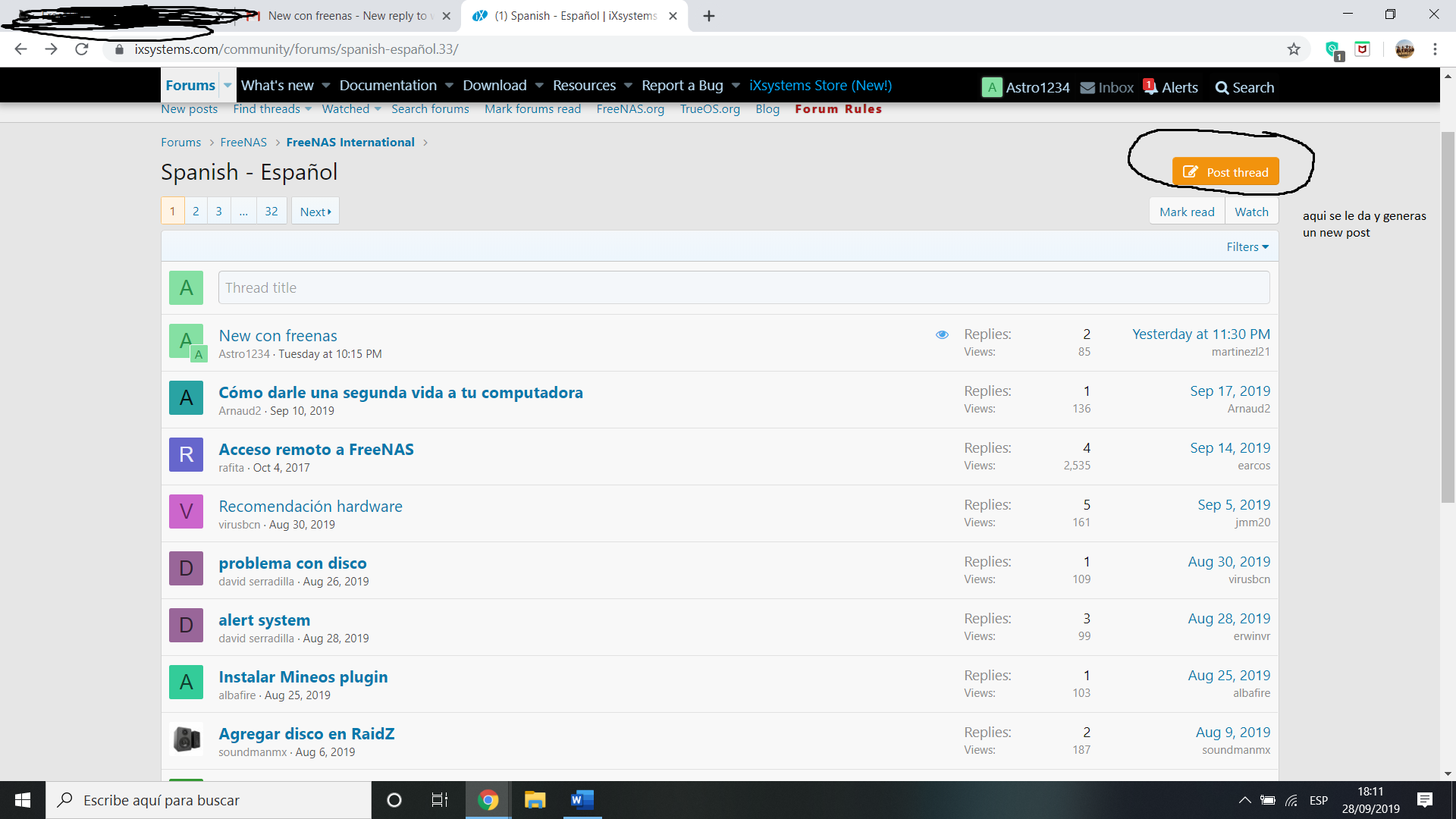Expand the Download dropdown arrow
This screenshot has height=819, width=1456.
539,86
